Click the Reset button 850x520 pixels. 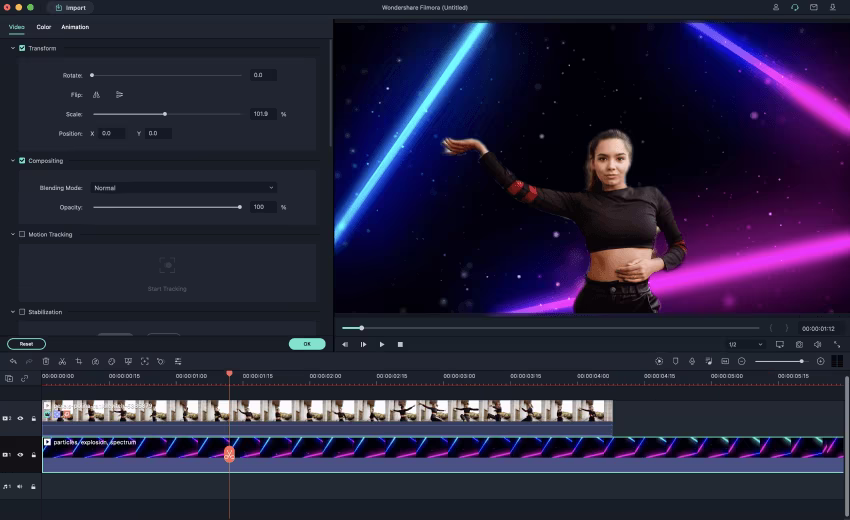(x=27, y=344)
